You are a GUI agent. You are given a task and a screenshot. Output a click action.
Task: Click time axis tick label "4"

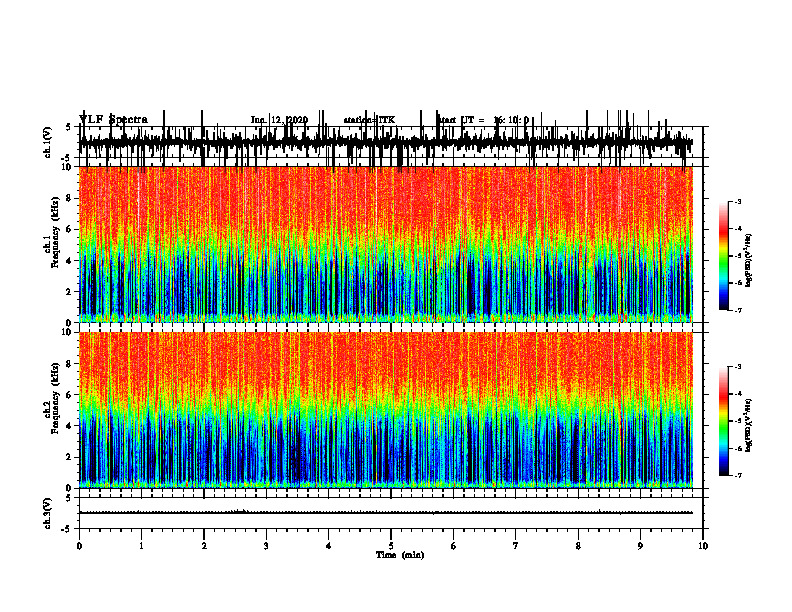pos(329,546)
